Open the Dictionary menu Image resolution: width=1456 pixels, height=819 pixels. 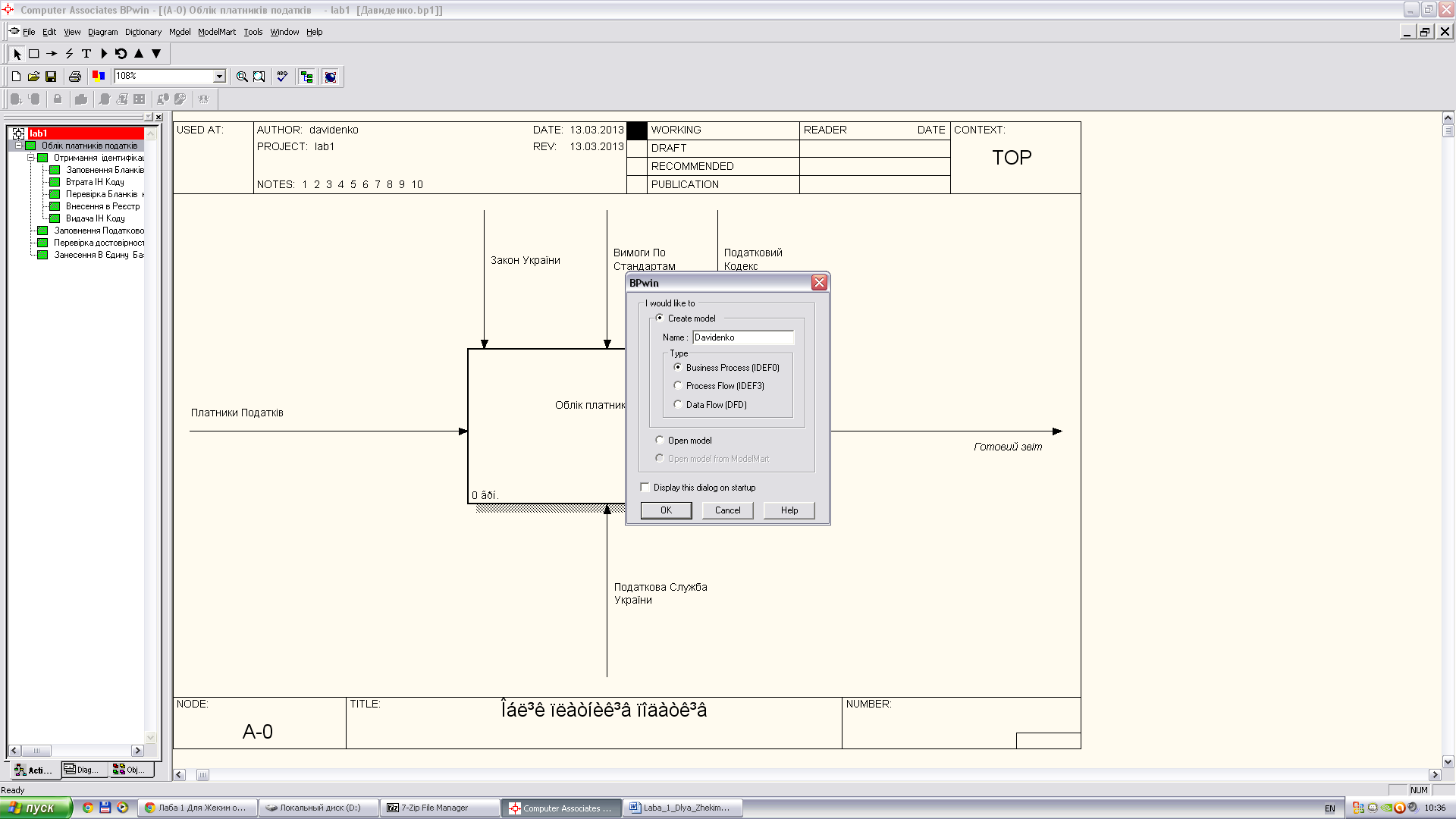143,32
